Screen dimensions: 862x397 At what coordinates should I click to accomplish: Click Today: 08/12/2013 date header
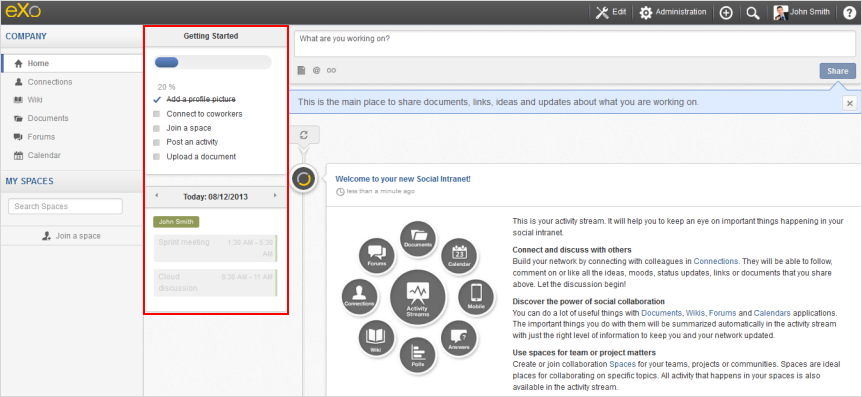click(x=216, y=196)
